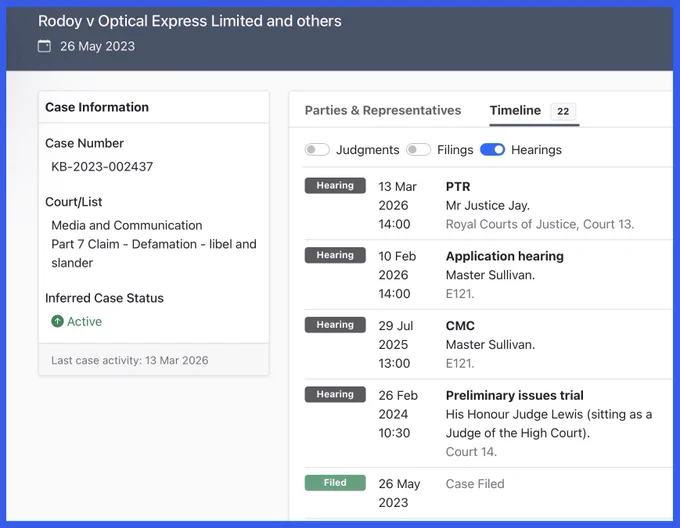Open the Preliminary issues trial title
This screenshot has height=528, width=680.
point(515,395)
